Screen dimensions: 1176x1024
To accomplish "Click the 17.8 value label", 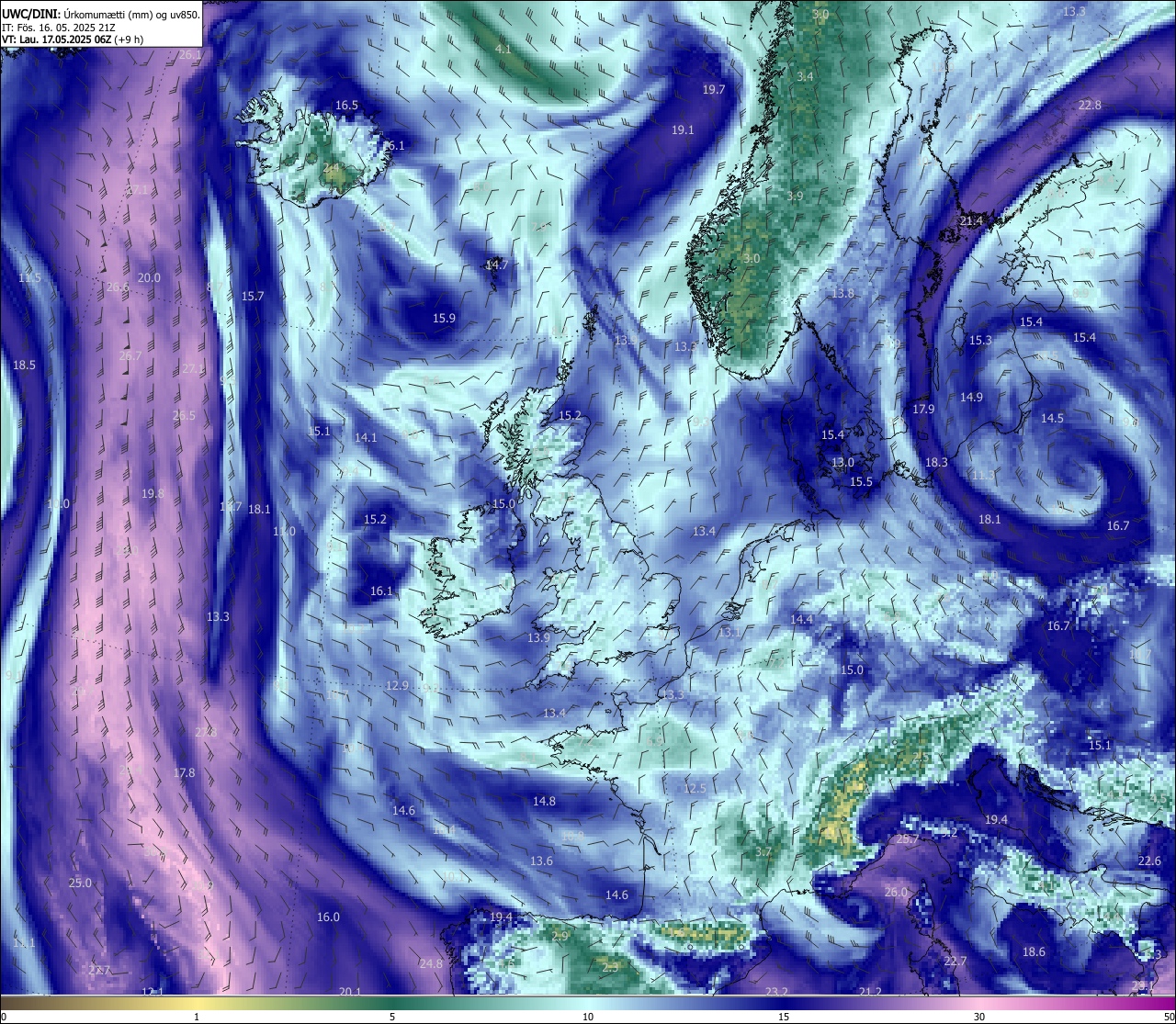I will (x=184, y=773).
